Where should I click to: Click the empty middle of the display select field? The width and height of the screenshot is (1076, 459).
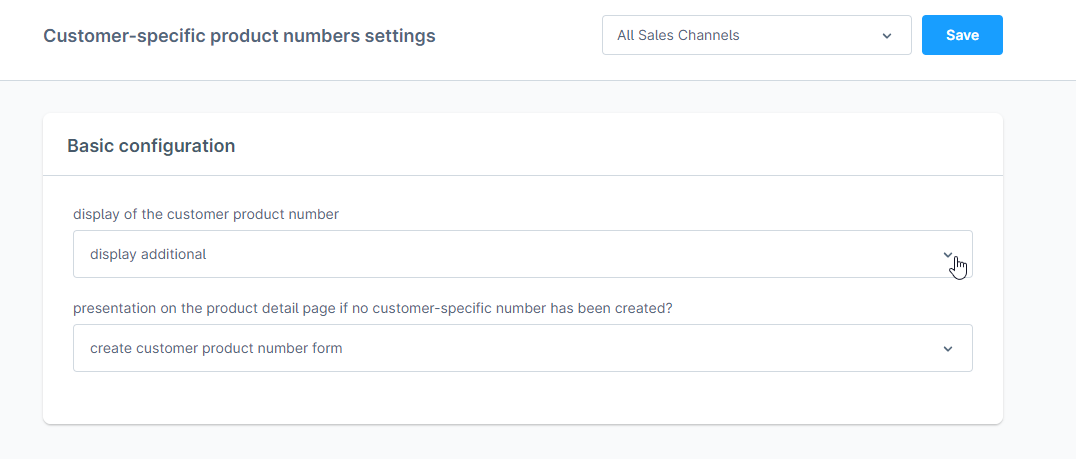tap(600, 254)
